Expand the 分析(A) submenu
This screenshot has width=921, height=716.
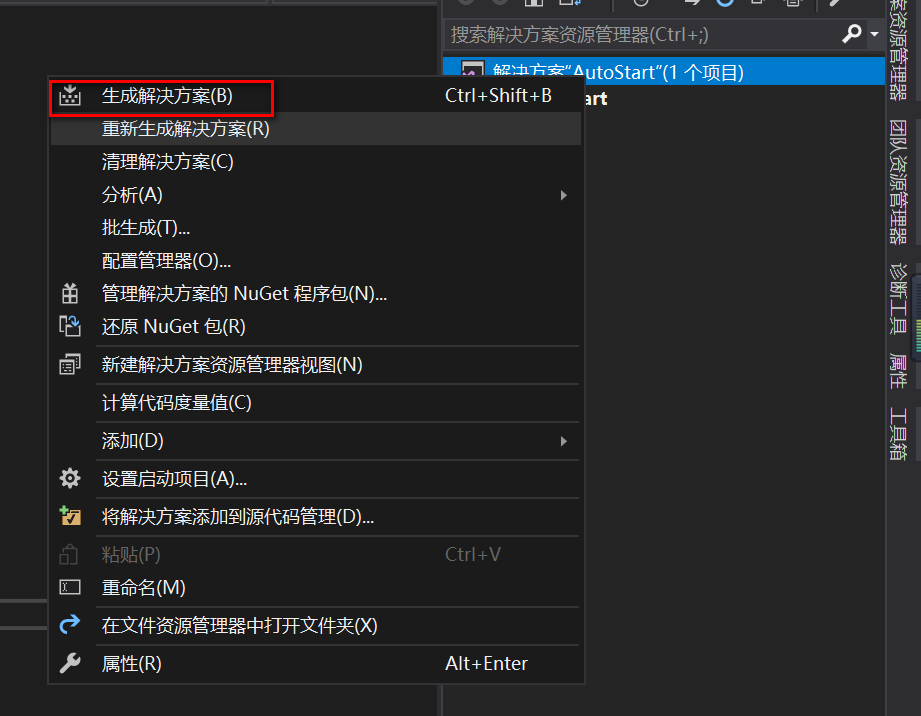tap(300, 194)
